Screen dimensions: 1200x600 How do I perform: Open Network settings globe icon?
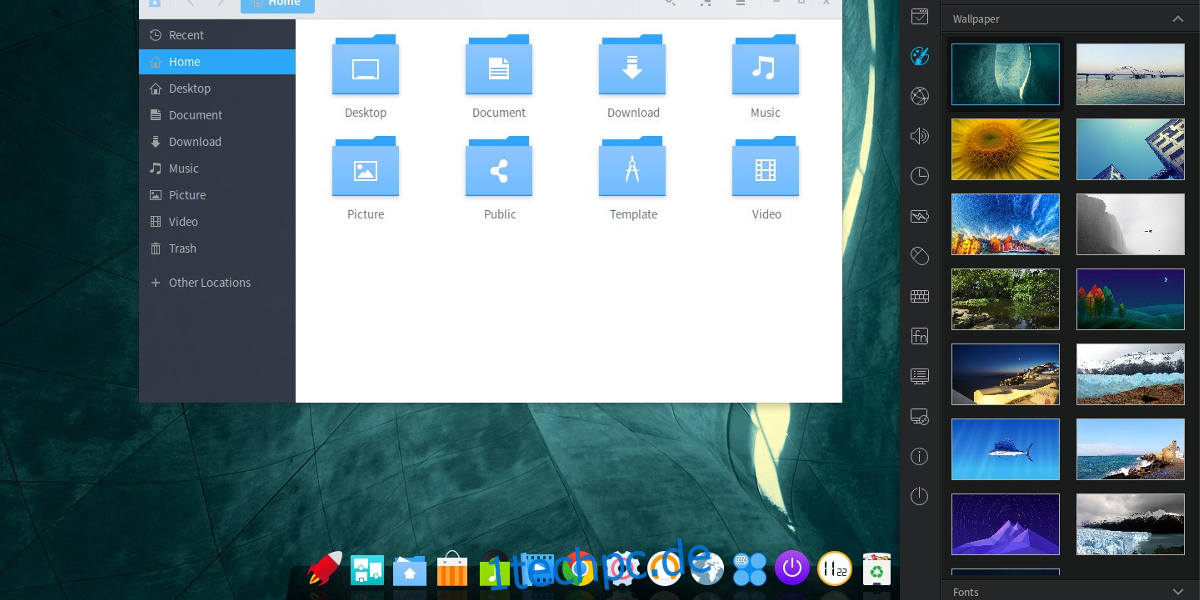(x=920, y=96)
